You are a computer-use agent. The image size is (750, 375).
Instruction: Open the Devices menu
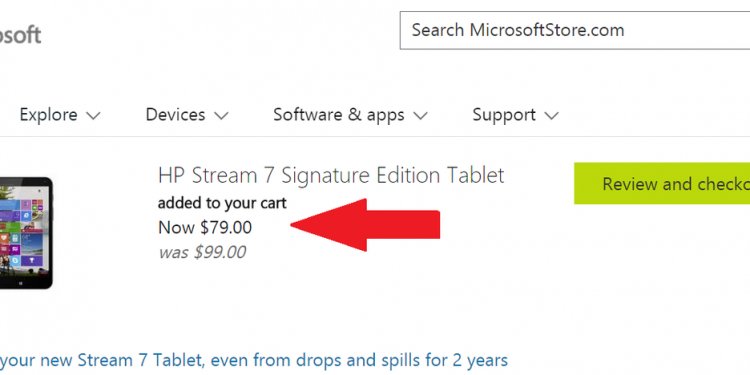click(175, 115)
